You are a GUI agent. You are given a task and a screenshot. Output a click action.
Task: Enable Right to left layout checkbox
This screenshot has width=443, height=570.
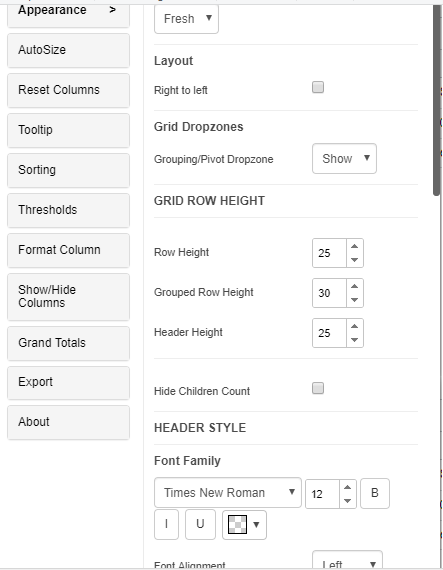(318, 87)
